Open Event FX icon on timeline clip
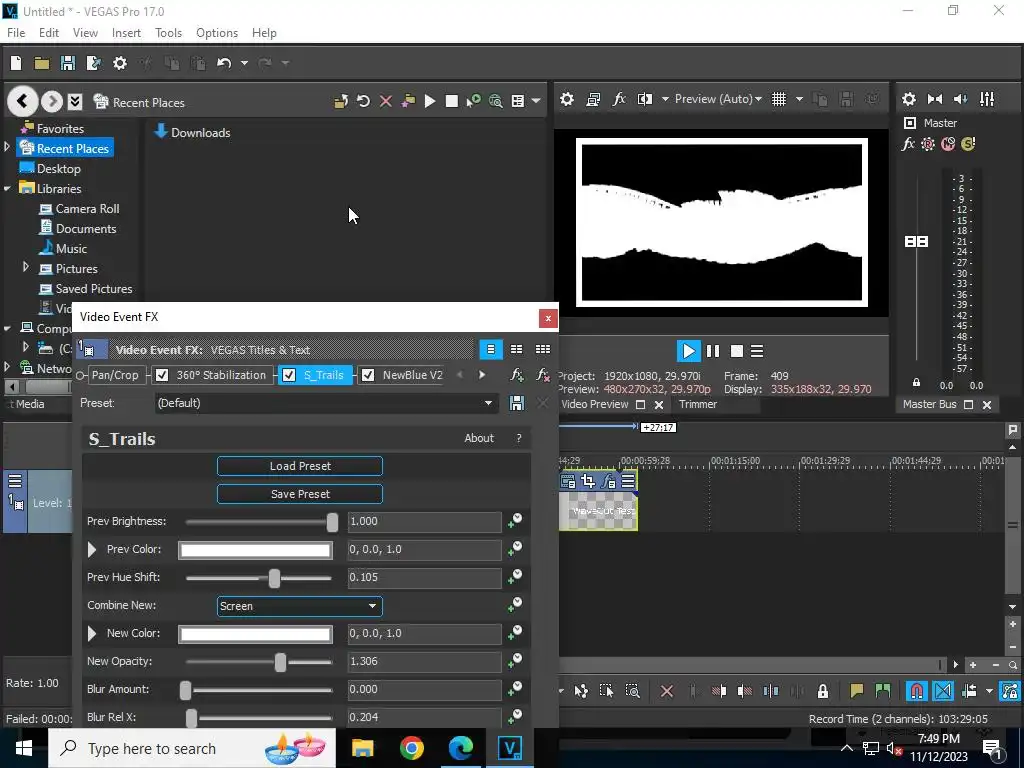 [608, 481]
